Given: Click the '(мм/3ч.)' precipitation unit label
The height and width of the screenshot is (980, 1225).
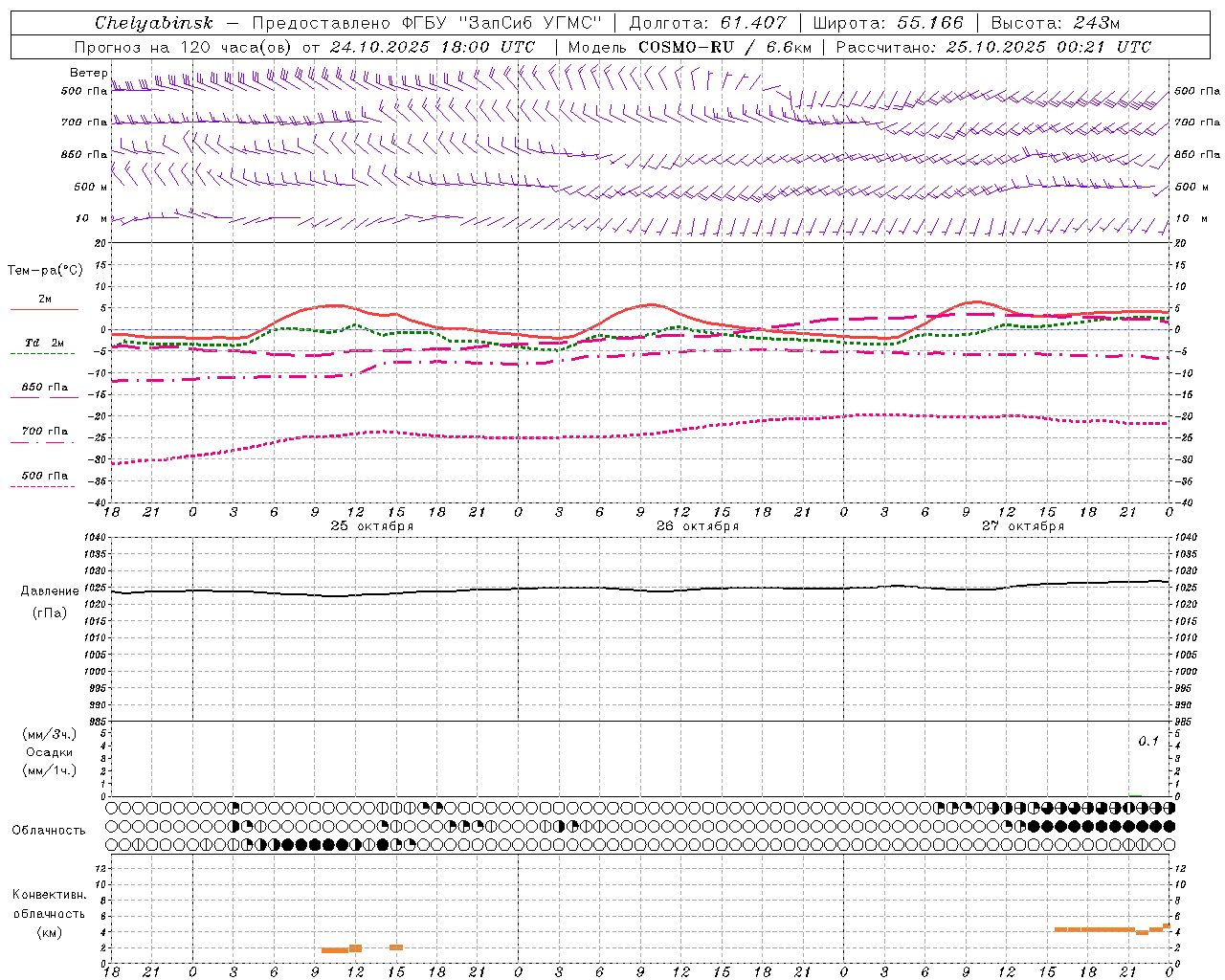Looking at the screenshot, I should pyautogui.click(x=50, y=734).
